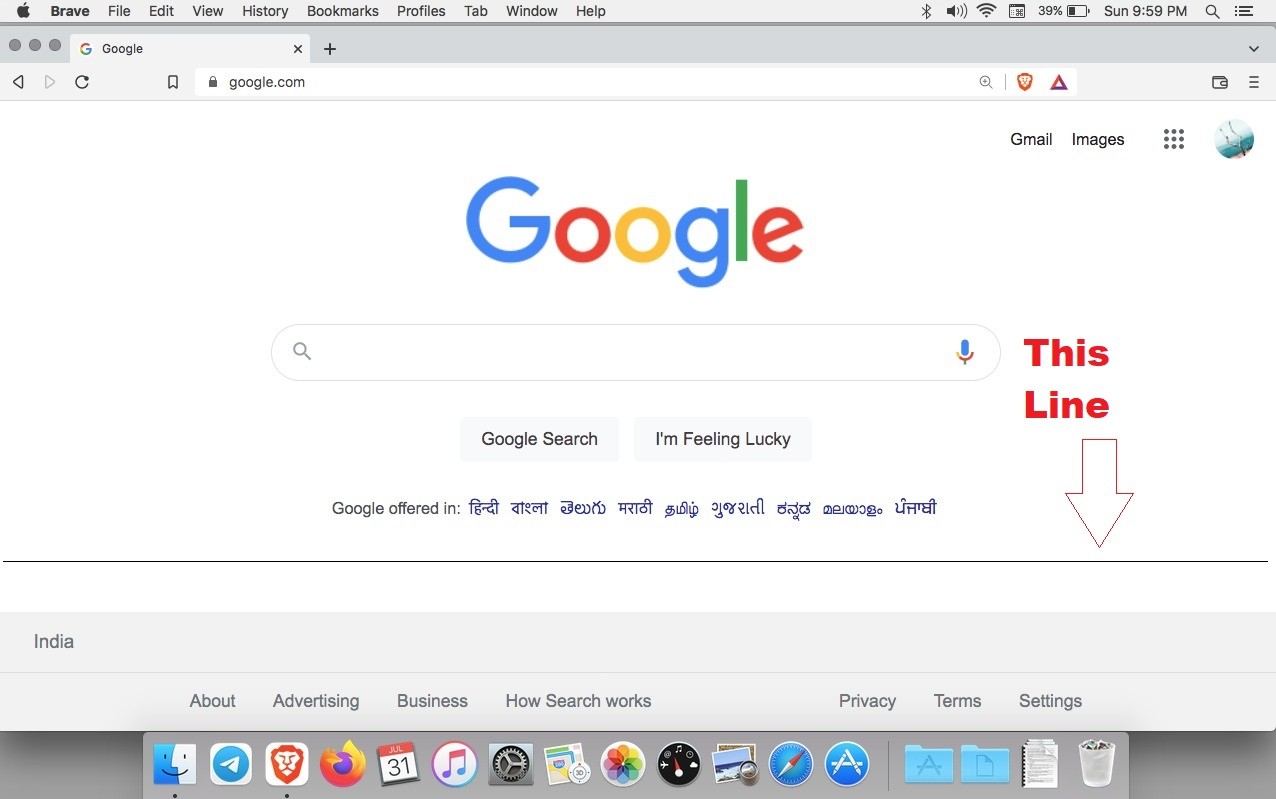Open the Bookmarks menu

343,11
